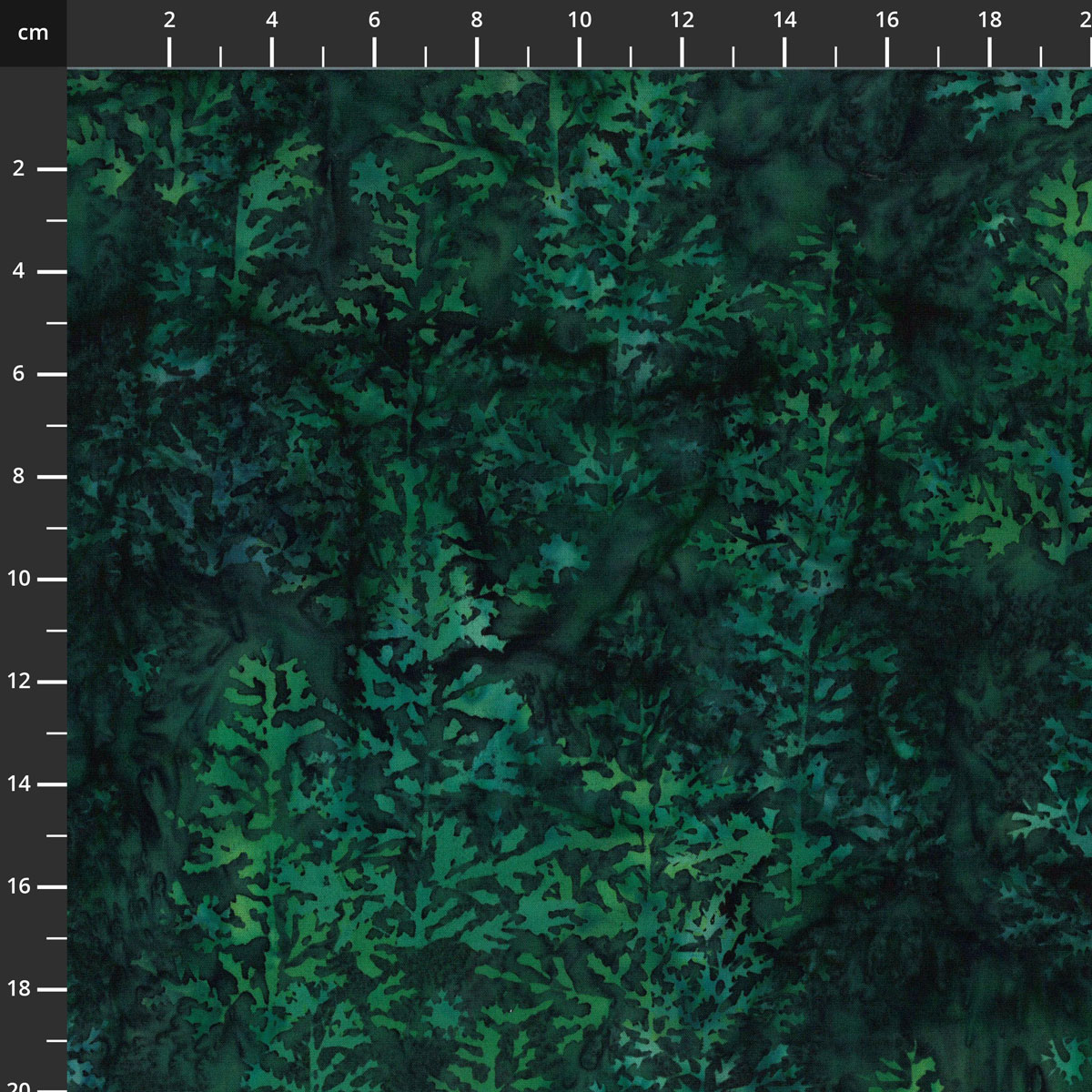Select the 16 mark on vertical ruler
This screenshot has height=1092, width=1092.
click(x=19, y=886)
